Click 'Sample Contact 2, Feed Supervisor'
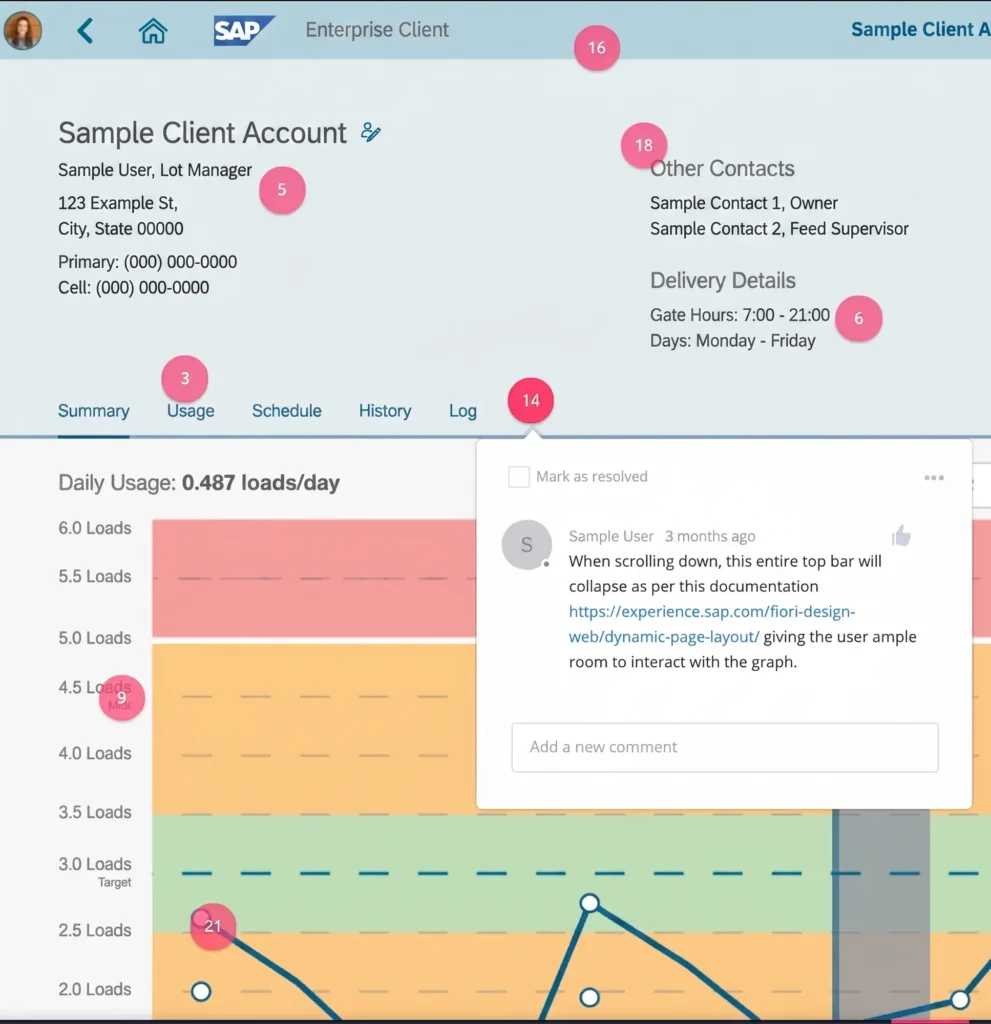The width and height of the screenshot is (991, 1024). coord(779,229)
